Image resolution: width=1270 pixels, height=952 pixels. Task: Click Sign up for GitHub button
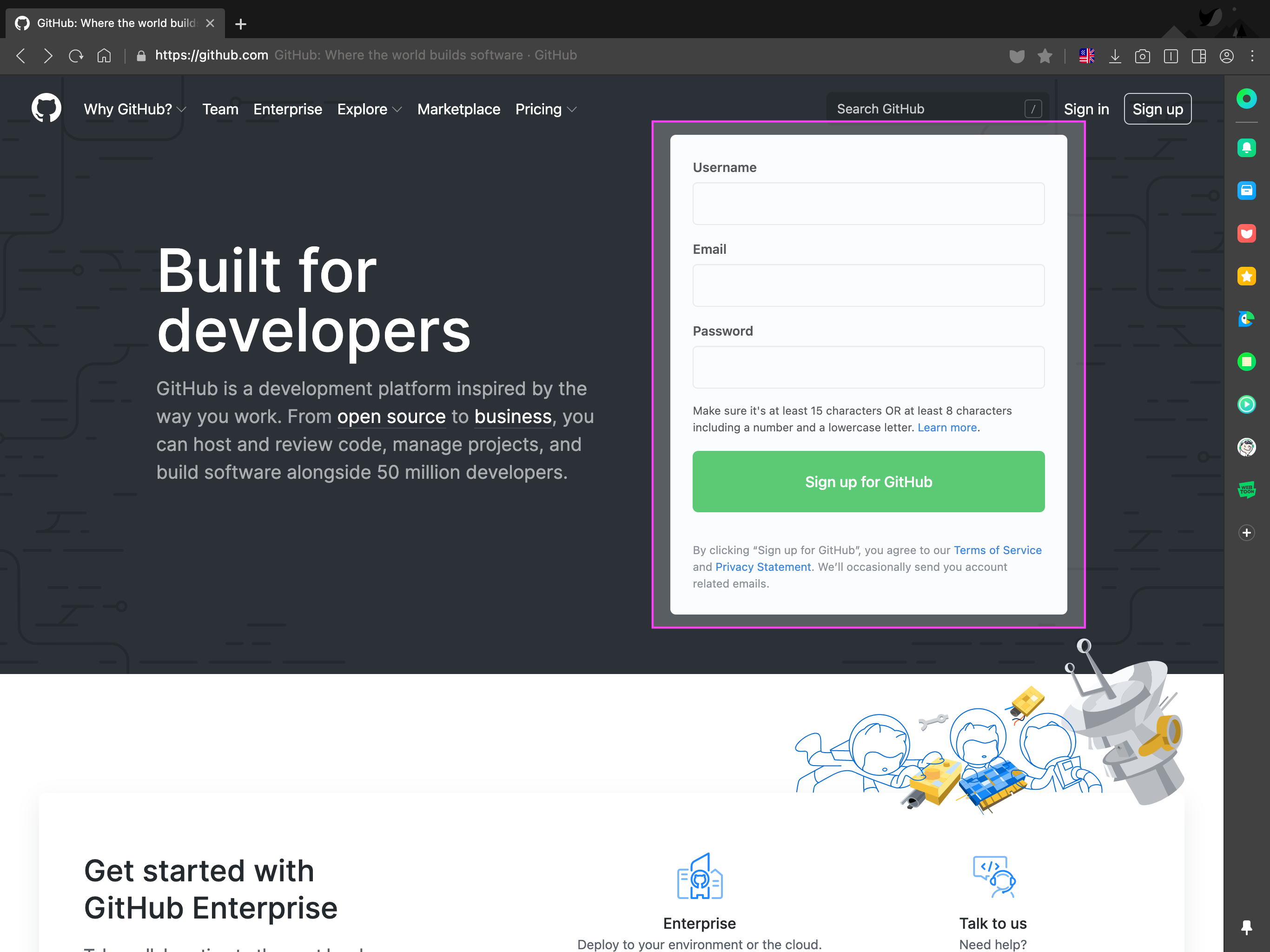[868, 481]
